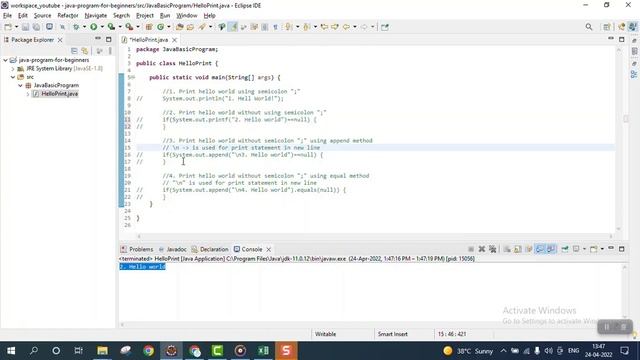
Task: Toggle Block Selection Mode in toolbar
Action: 265,27
